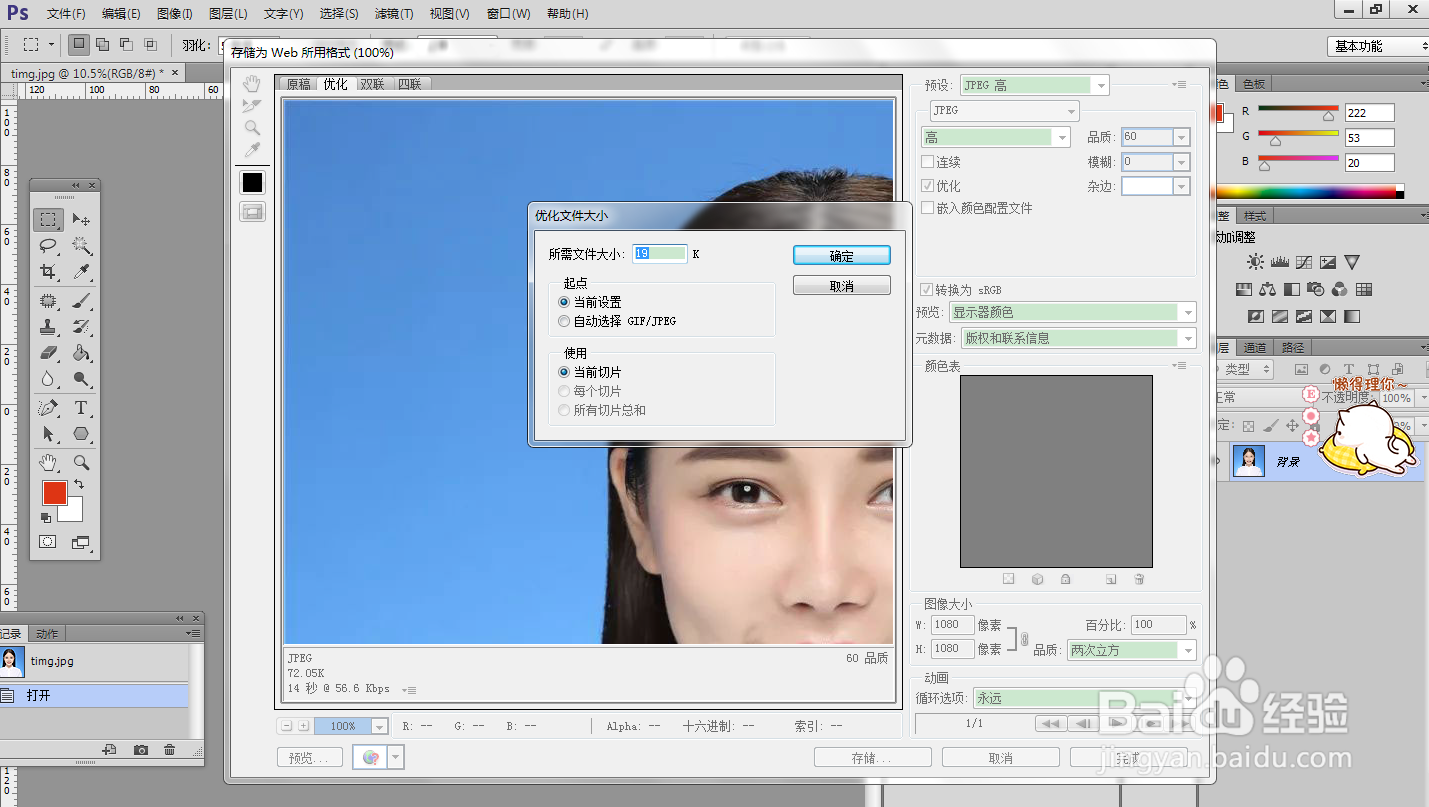Open the 图像(I) menu
This screenshot has width=1429, height=807.
pyautogui.click(x=174, y=14)
